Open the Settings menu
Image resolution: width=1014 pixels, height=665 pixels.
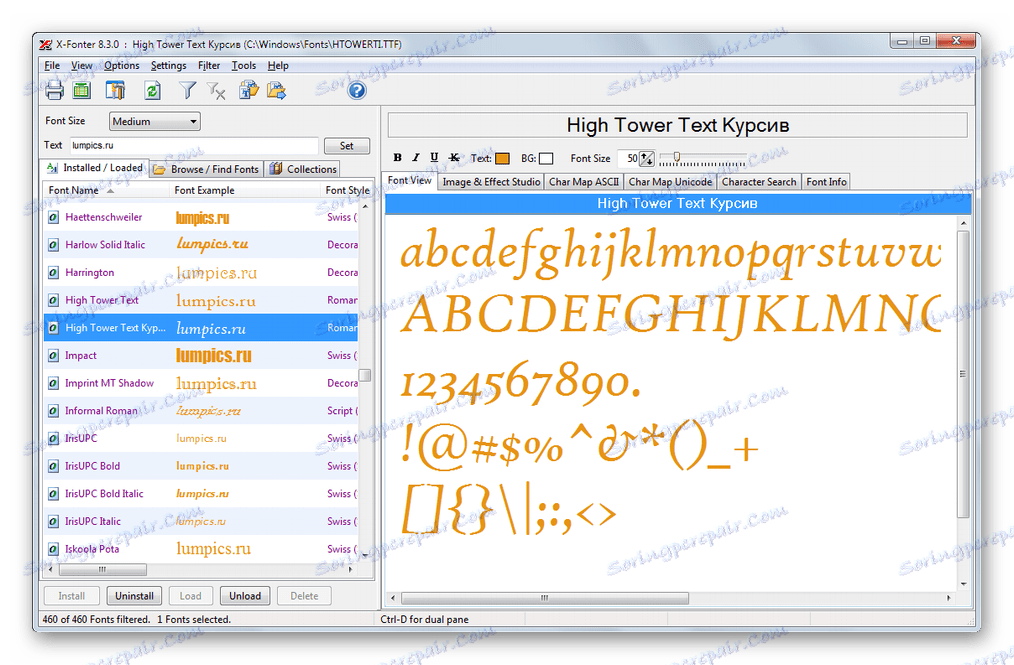(x=168, y=65)
